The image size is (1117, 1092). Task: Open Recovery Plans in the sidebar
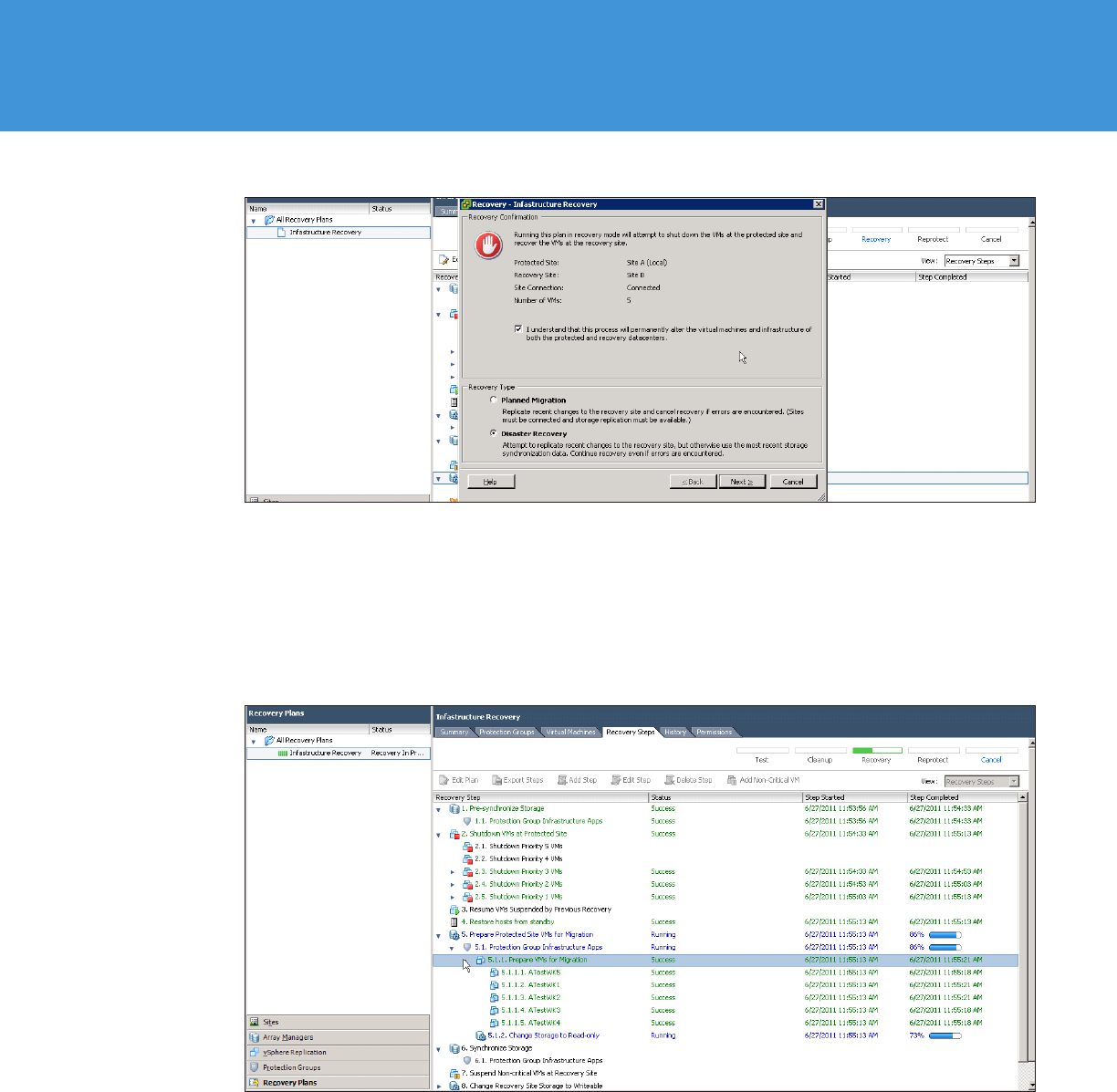[x=338, y=1082]
